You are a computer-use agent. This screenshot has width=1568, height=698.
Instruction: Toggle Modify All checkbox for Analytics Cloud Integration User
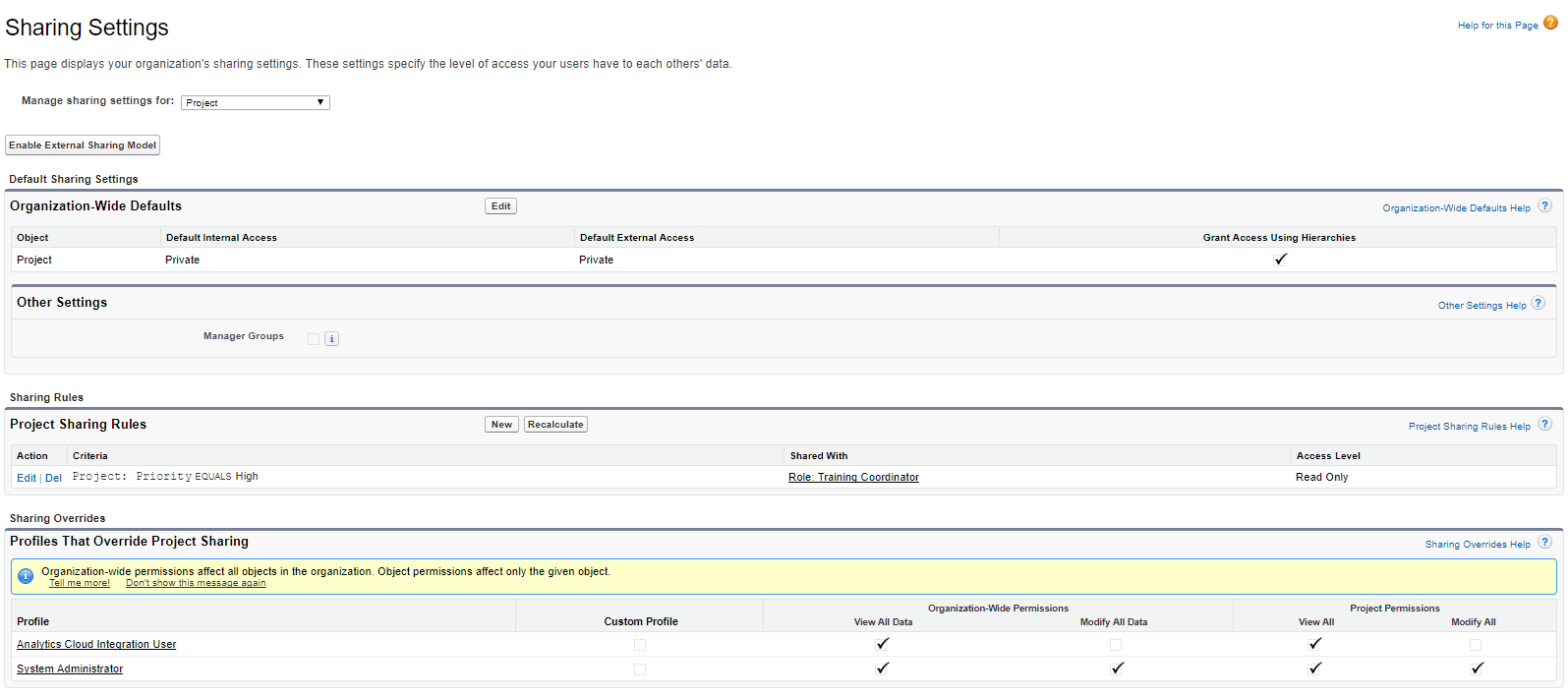(1476, 645)
